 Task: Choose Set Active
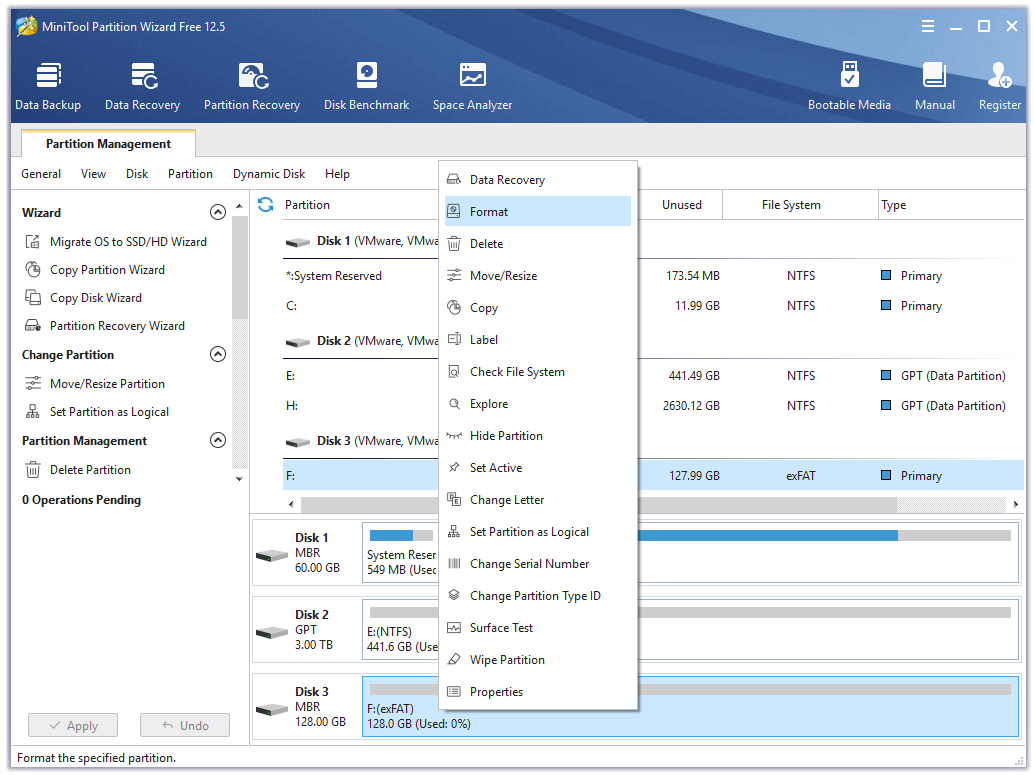(538, 468)
